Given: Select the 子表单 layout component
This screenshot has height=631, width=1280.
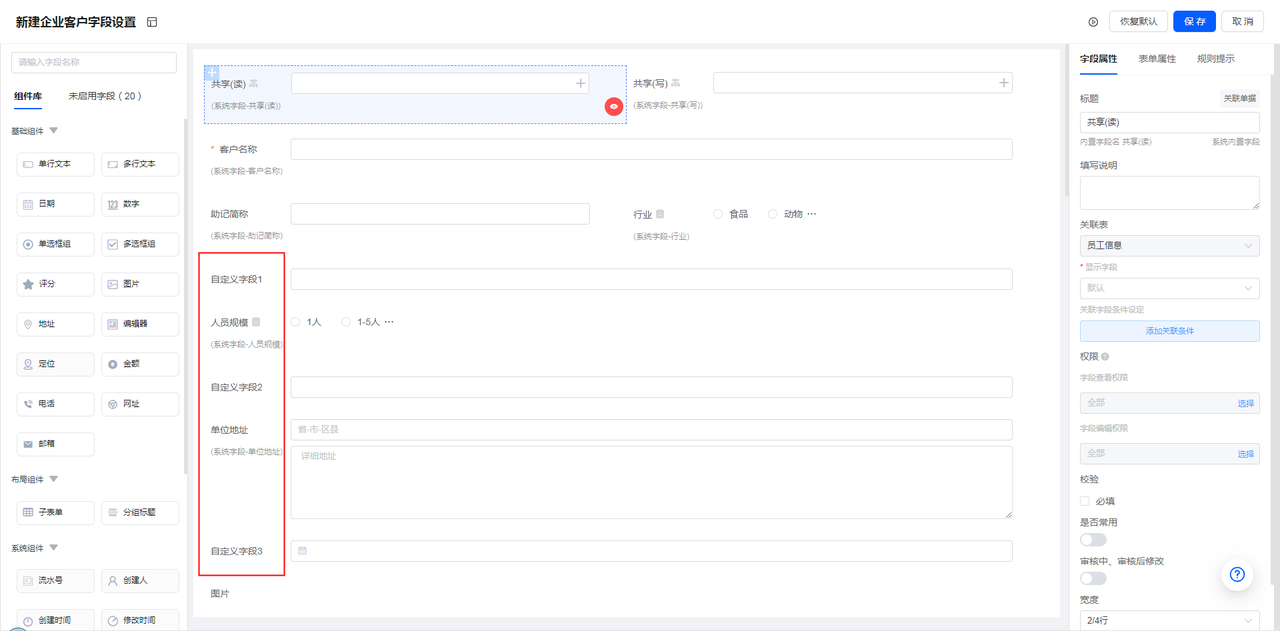Looking at the screenshot, I should coord(56,512).
